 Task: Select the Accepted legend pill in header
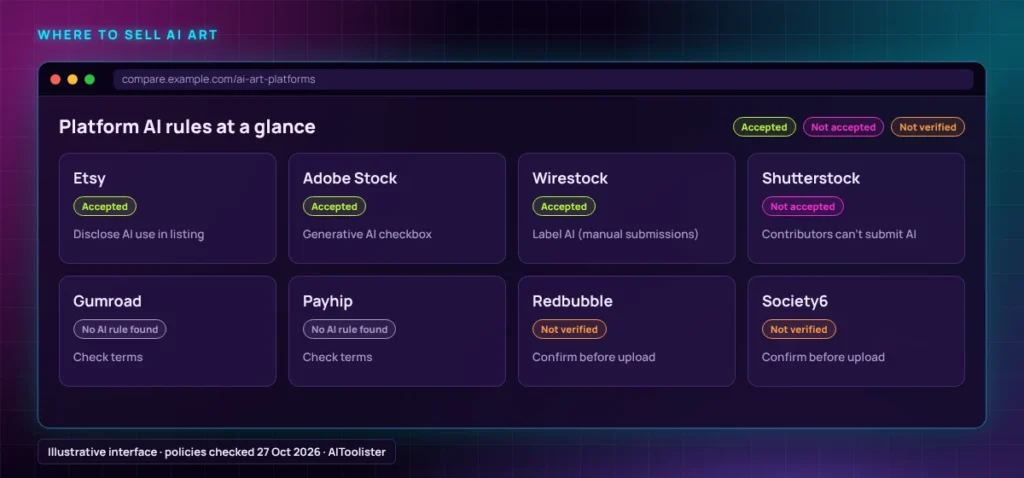tap(764, 127)
